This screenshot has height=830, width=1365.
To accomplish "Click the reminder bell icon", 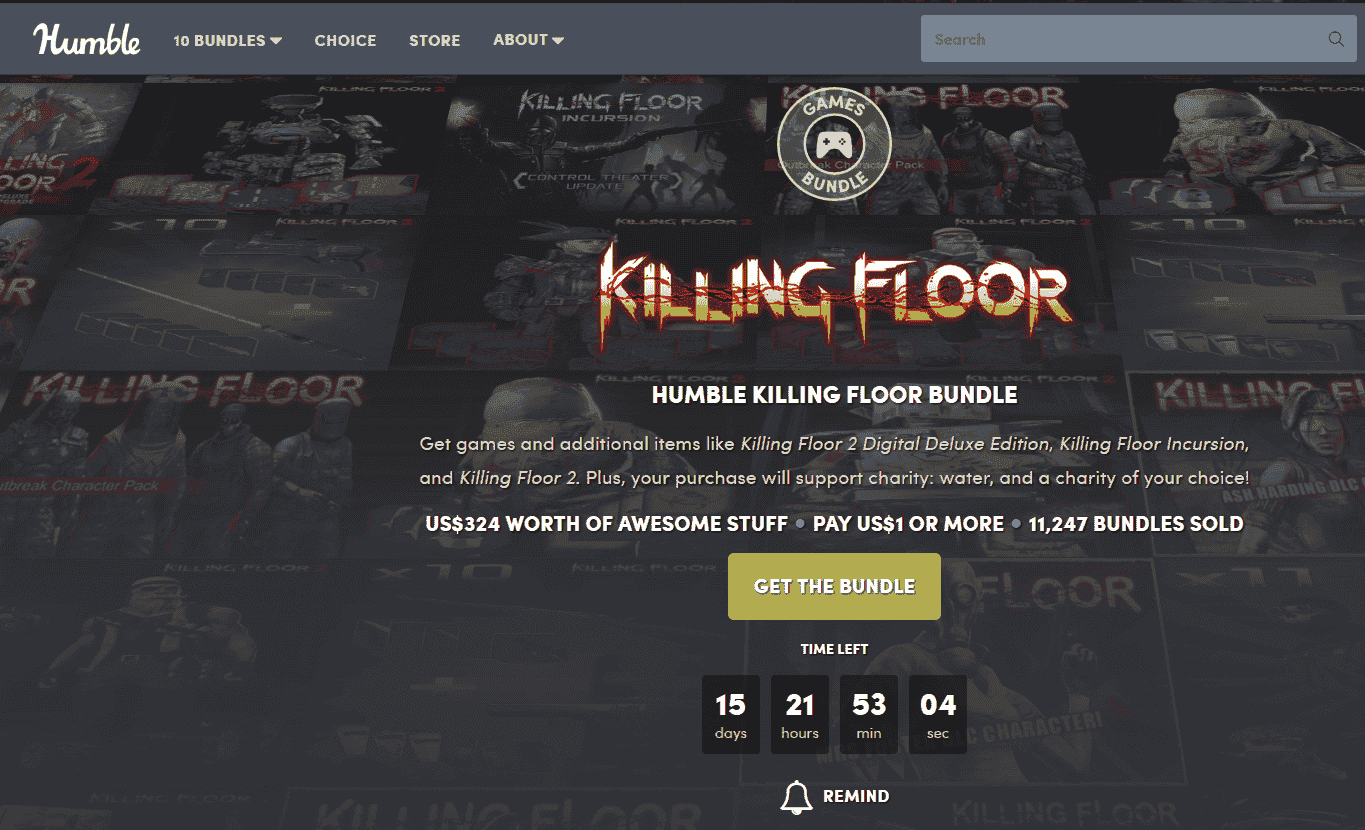I will pos(797,797).
